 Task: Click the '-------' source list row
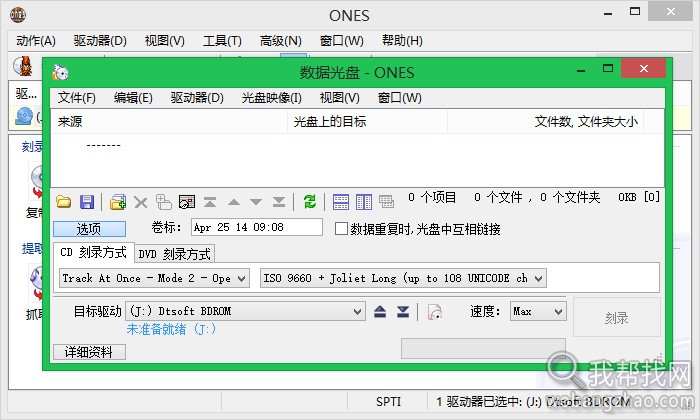click(104, 145)
